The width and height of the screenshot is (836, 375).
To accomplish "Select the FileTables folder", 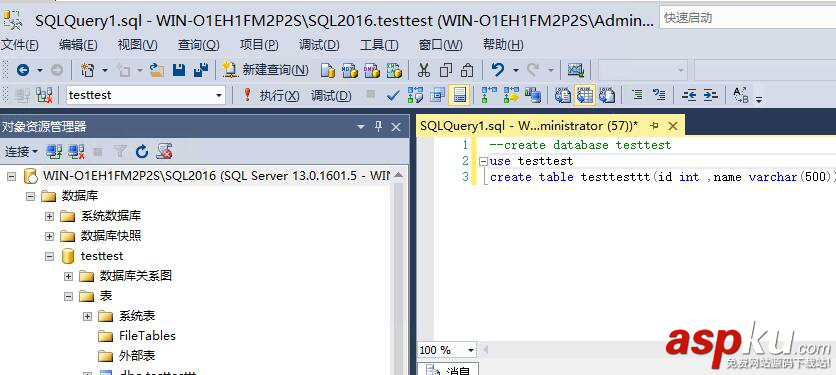I will click(147, 336).
